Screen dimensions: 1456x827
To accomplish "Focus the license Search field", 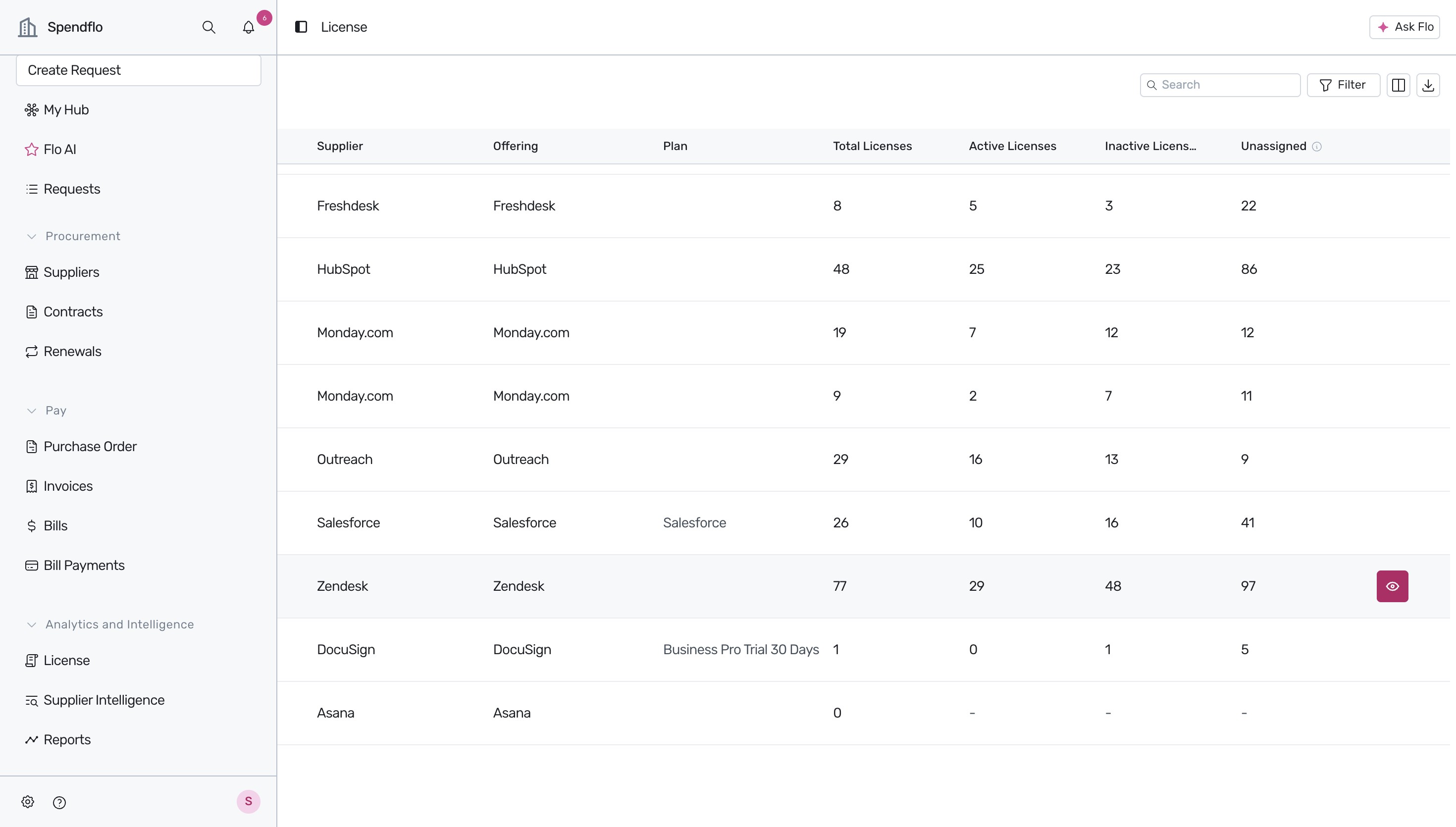I will pos(1220,85).
